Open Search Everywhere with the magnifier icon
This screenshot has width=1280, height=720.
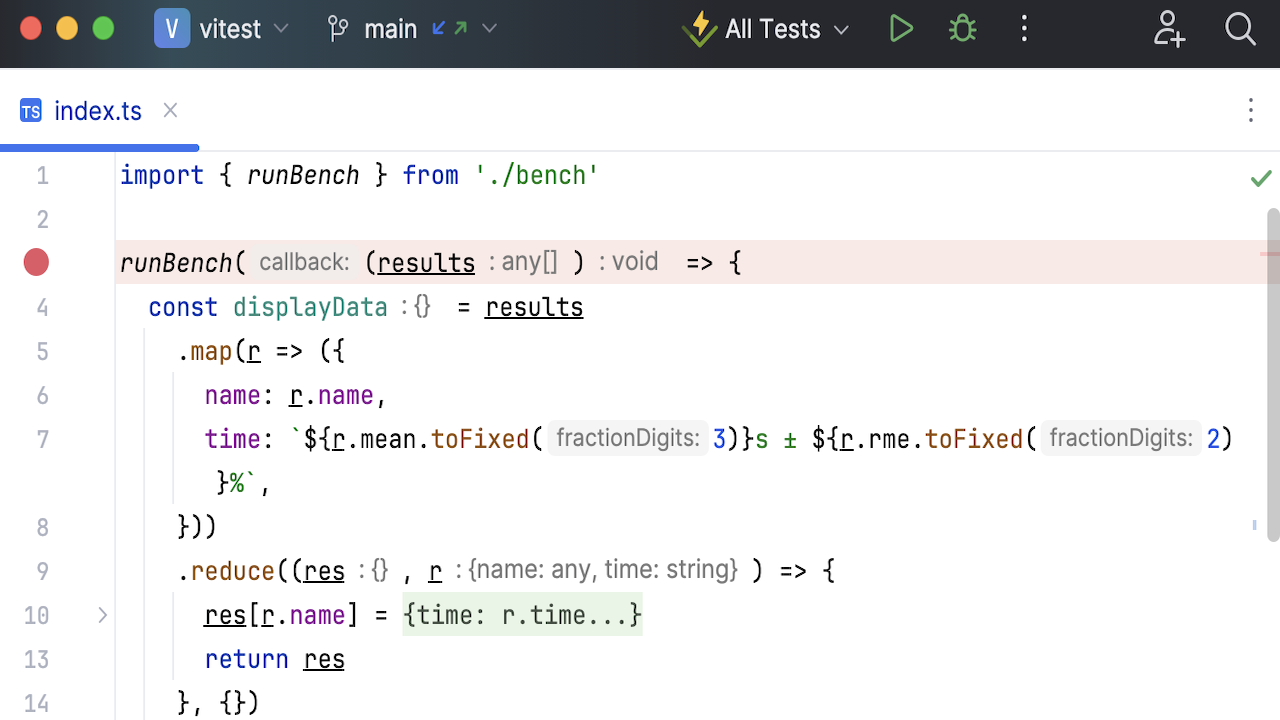(x=1240, y=29)
